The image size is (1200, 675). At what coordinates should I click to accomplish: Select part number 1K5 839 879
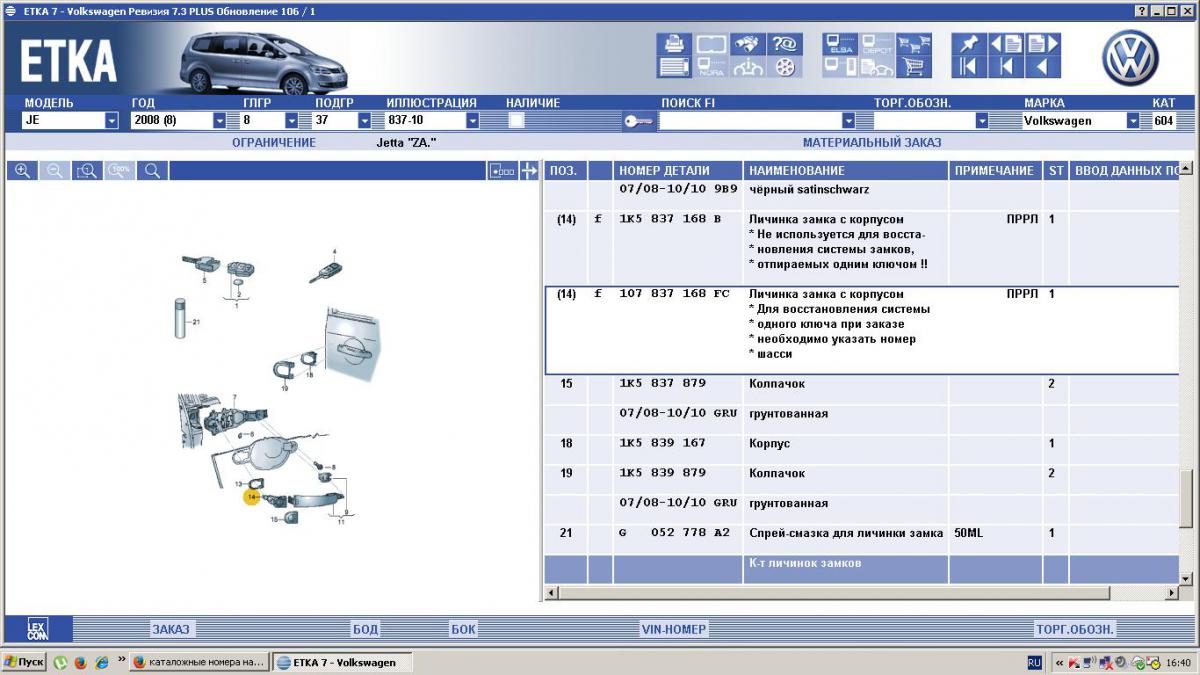click(x=663, y=474)
